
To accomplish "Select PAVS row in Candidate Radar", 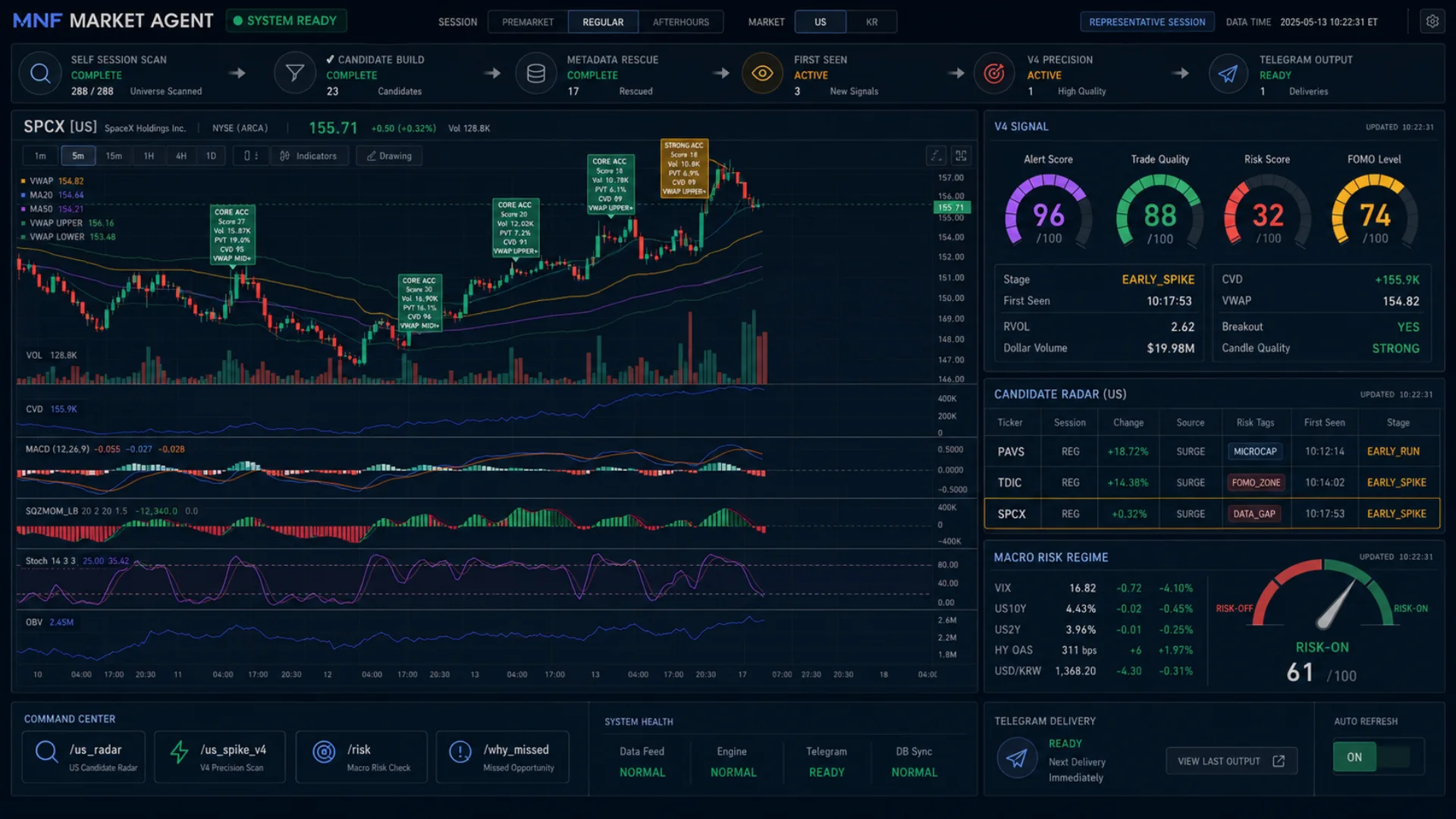I will click(x=1212, y=451).
